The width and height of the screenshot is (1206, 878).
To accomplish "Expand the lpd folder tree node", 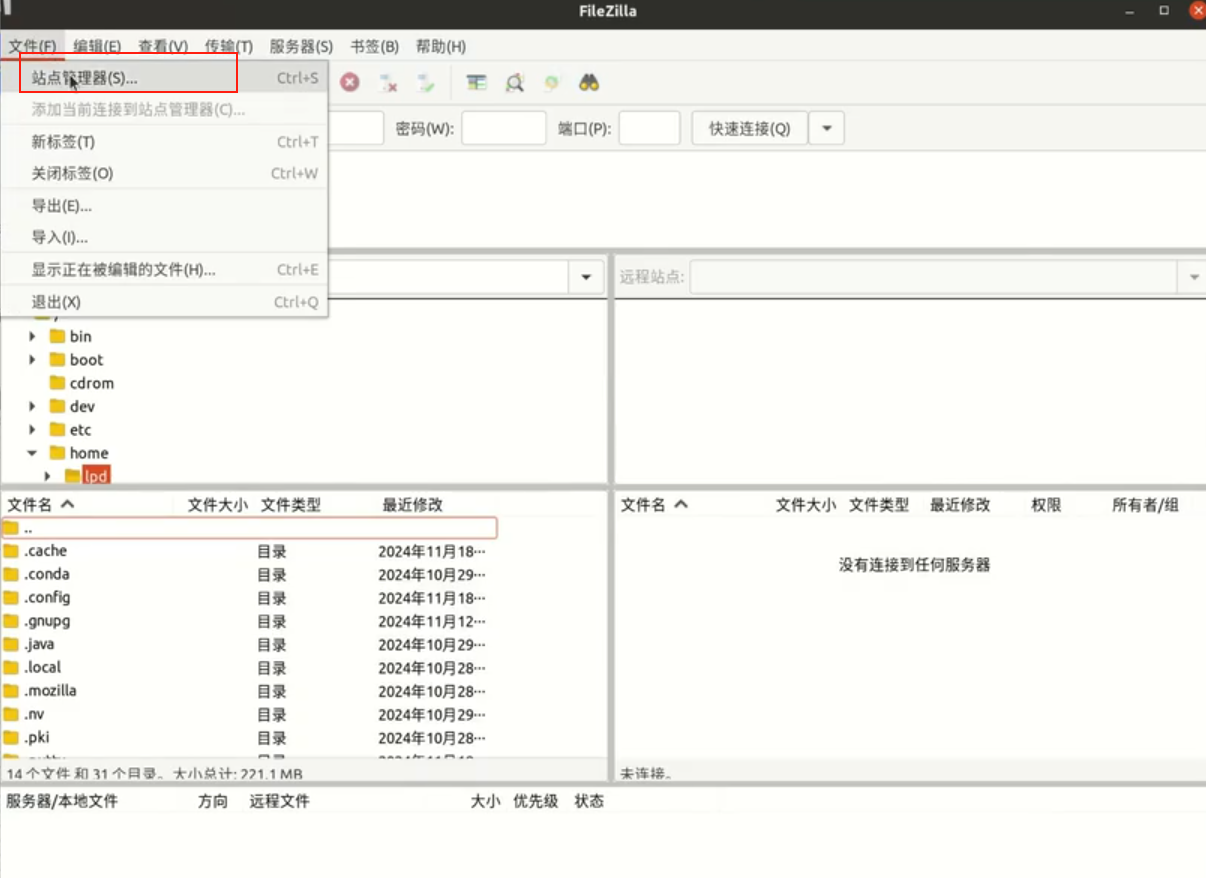I will 47,476.
